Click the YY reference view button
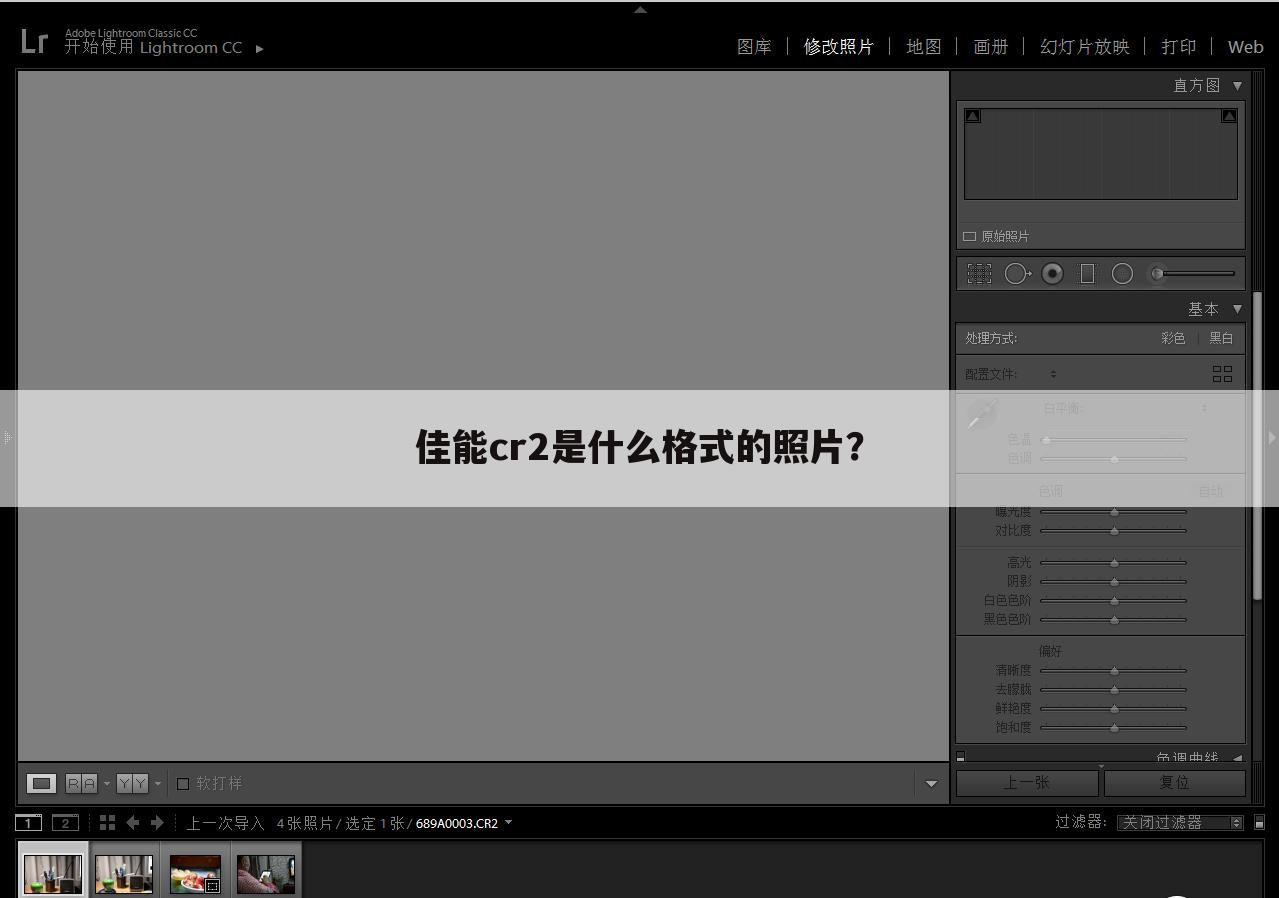Screen dimensions: 1279x898 pos(132,783)
